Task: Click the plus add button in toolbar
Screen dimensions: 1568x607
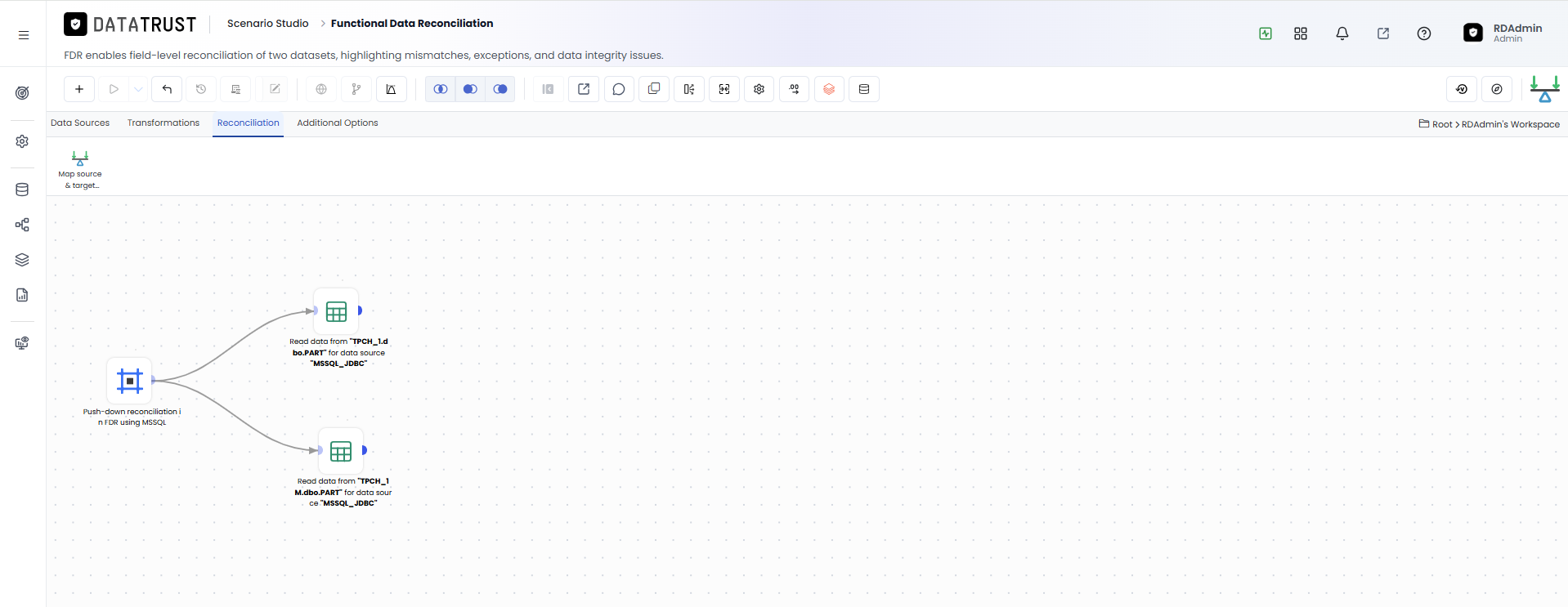Action: pos(79,89)
